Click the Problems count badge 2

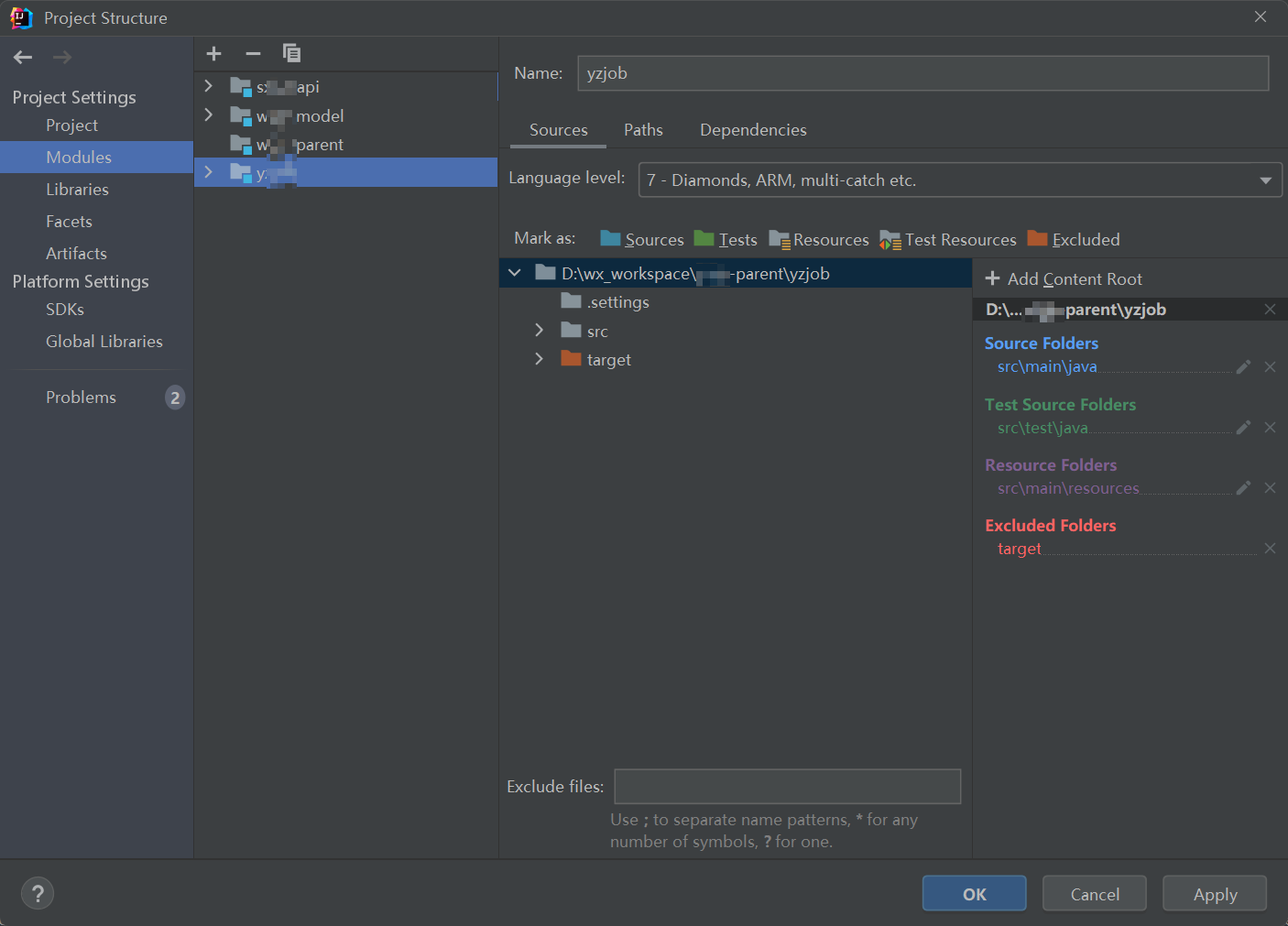point(175,398)
